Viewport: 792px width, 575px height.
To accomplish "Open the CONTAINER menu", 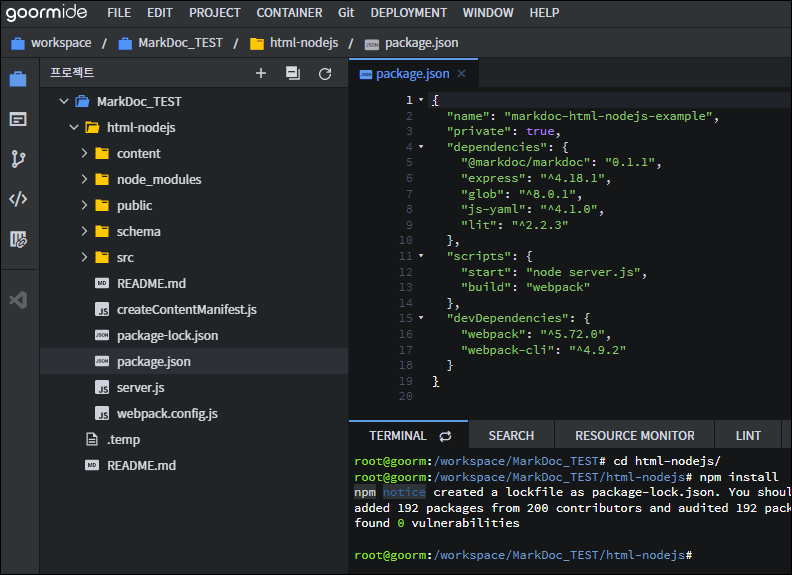I will pos(289,13).
